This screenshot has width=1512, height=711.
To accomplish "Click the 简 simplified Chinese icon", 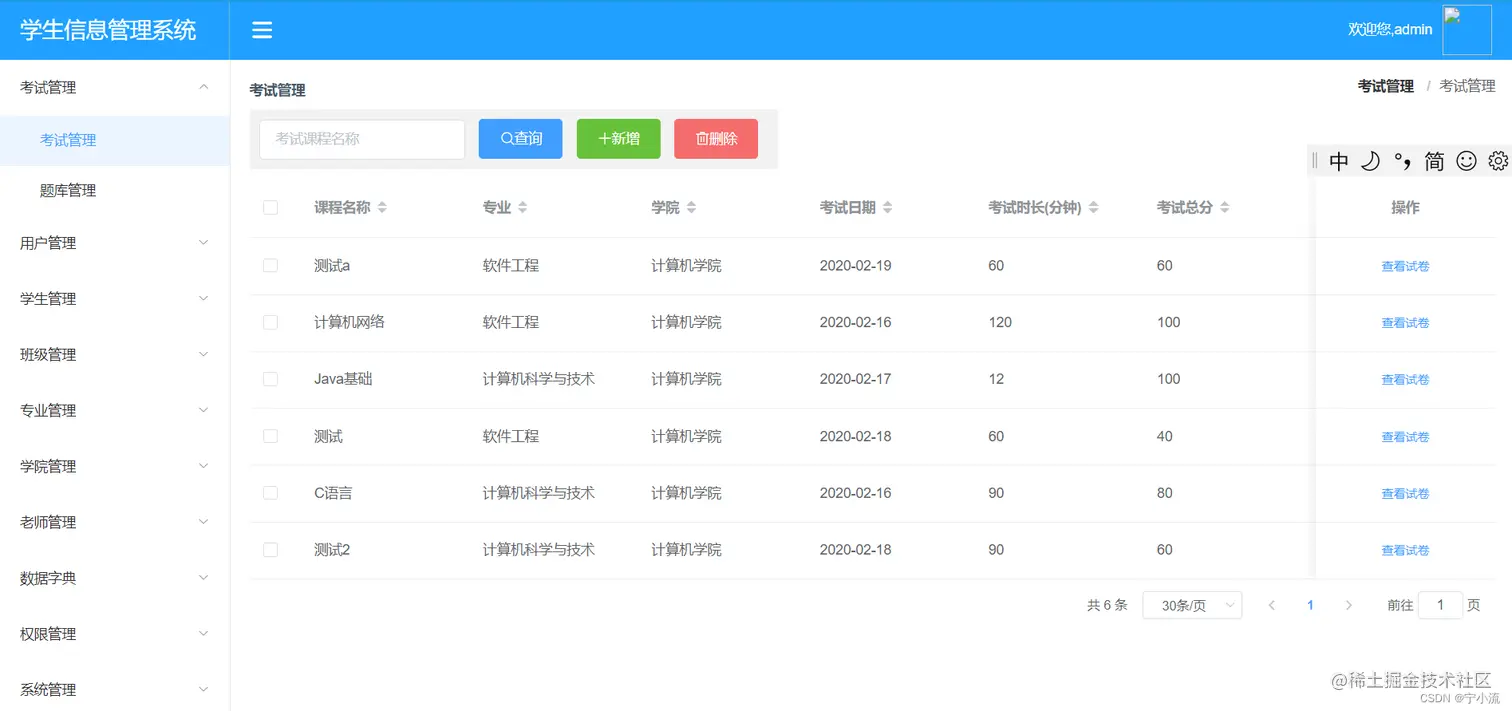I will [1434, 161].
